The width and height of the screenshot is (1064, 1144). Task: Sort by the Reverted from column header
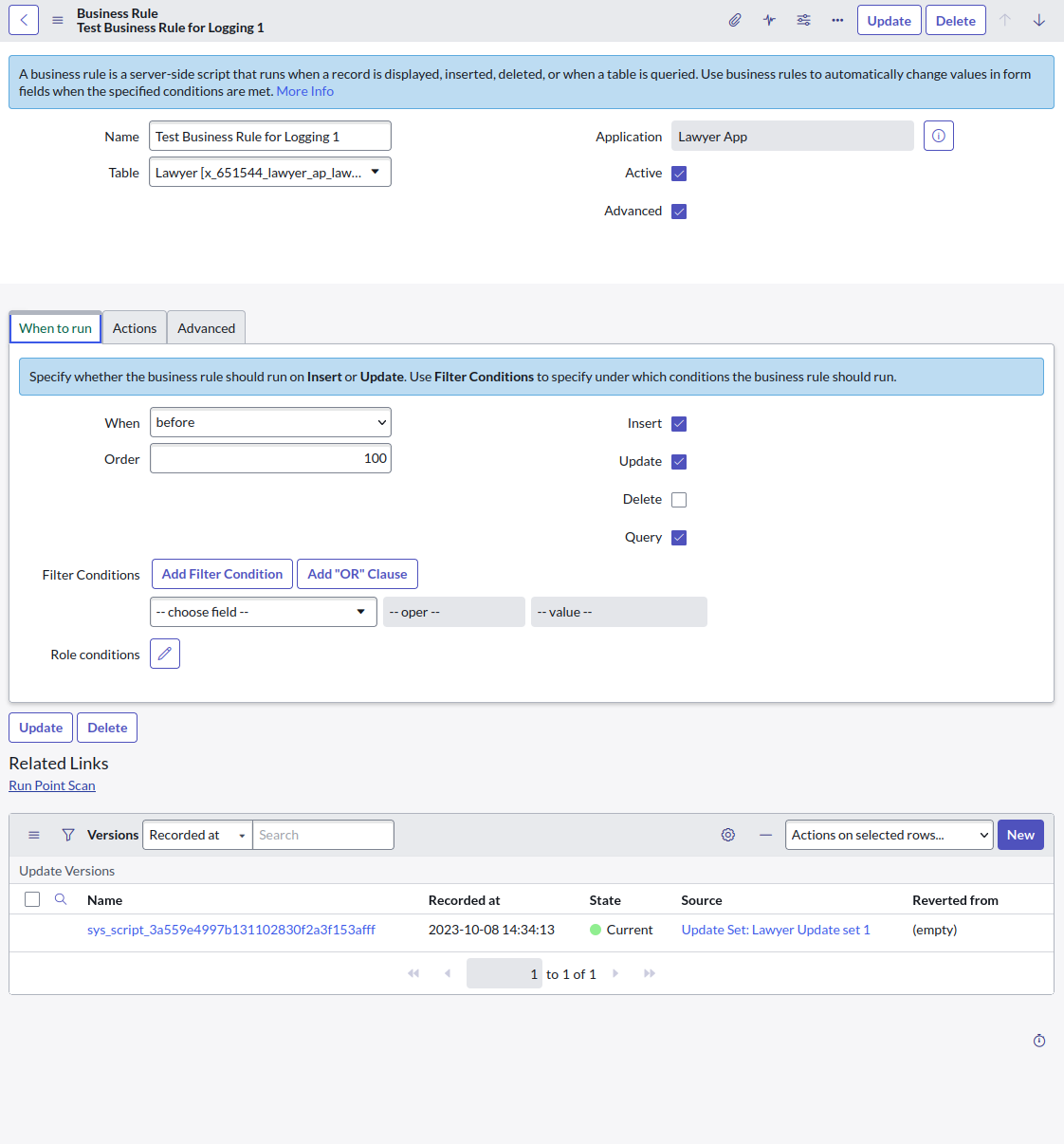coord(955,900)
